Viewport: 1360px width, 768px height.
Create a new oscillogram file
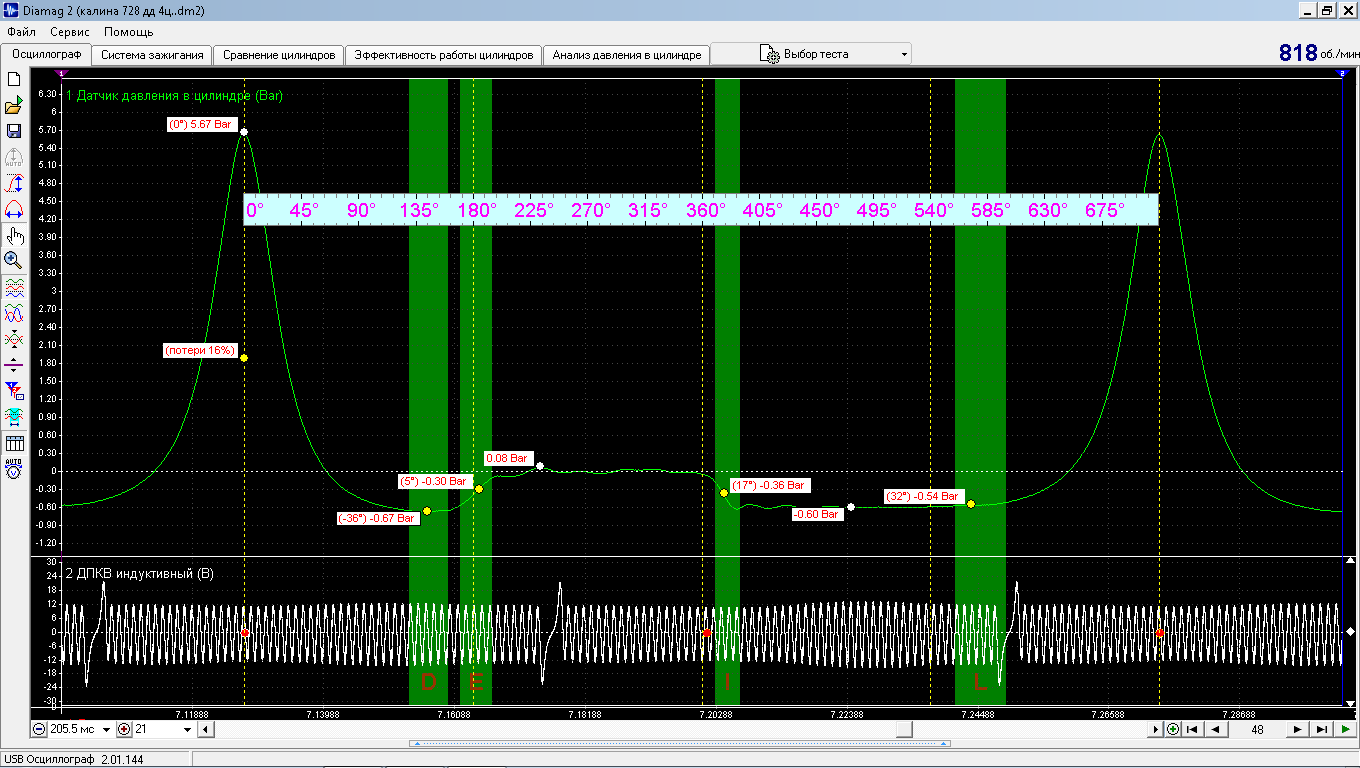(14, 79)
